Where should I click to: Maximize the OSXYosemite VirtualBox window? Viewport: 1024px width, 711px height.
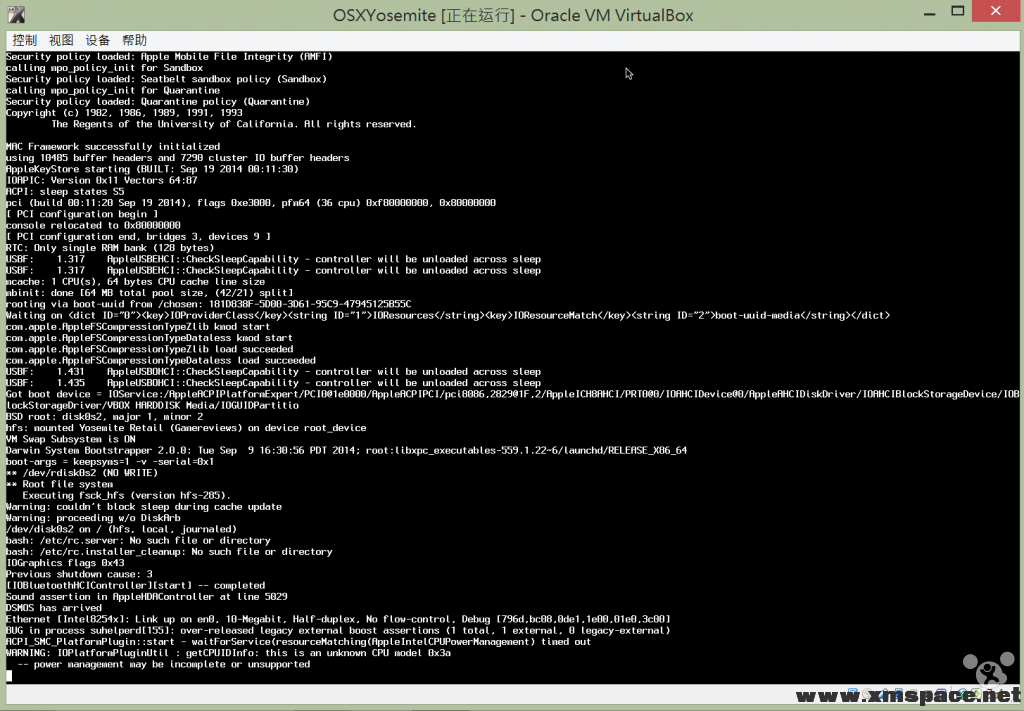coord(957,11)
